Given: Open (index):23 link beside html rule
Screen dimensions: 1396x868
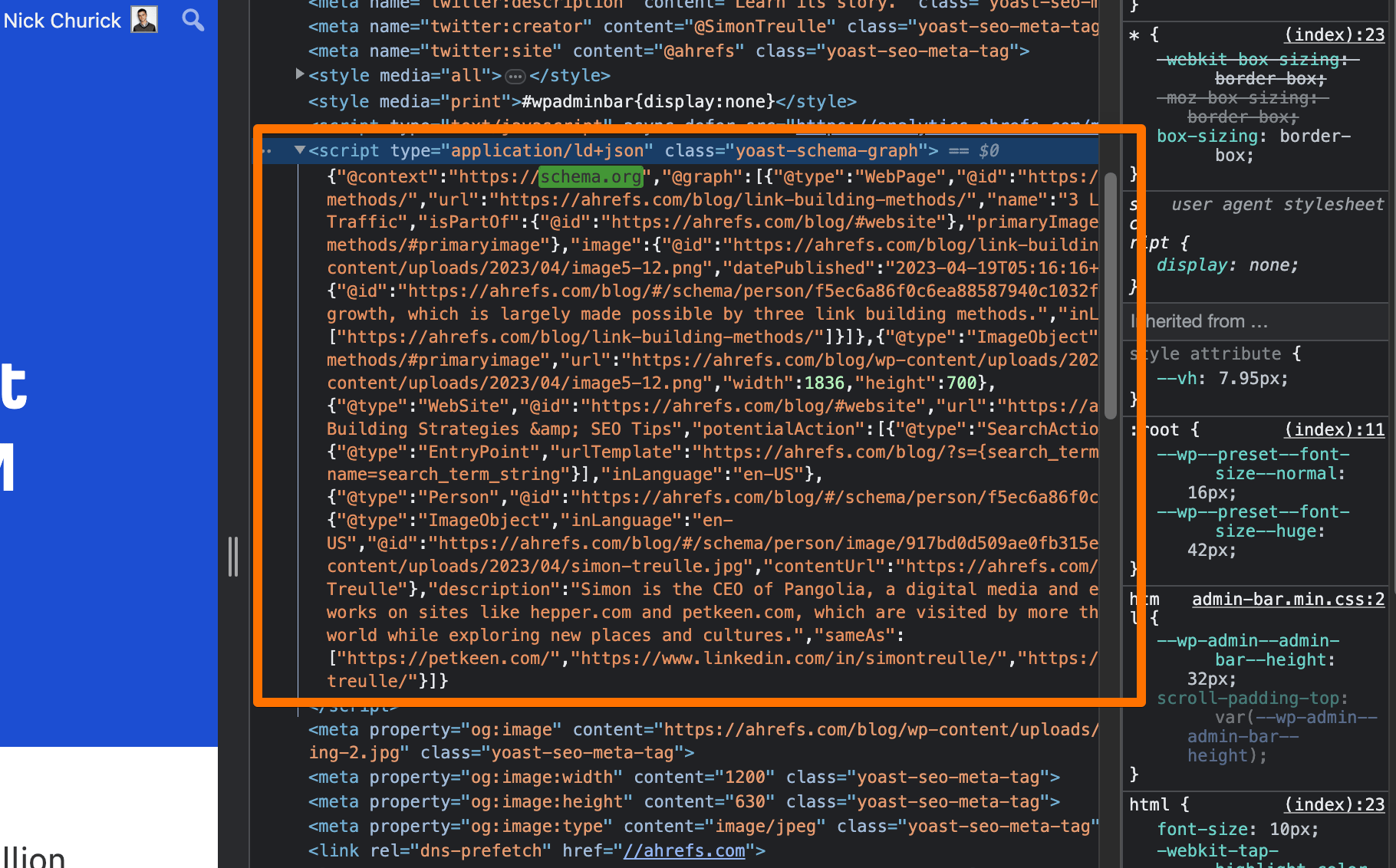Looking at the screenshot, I should [x=1335, y=804].
